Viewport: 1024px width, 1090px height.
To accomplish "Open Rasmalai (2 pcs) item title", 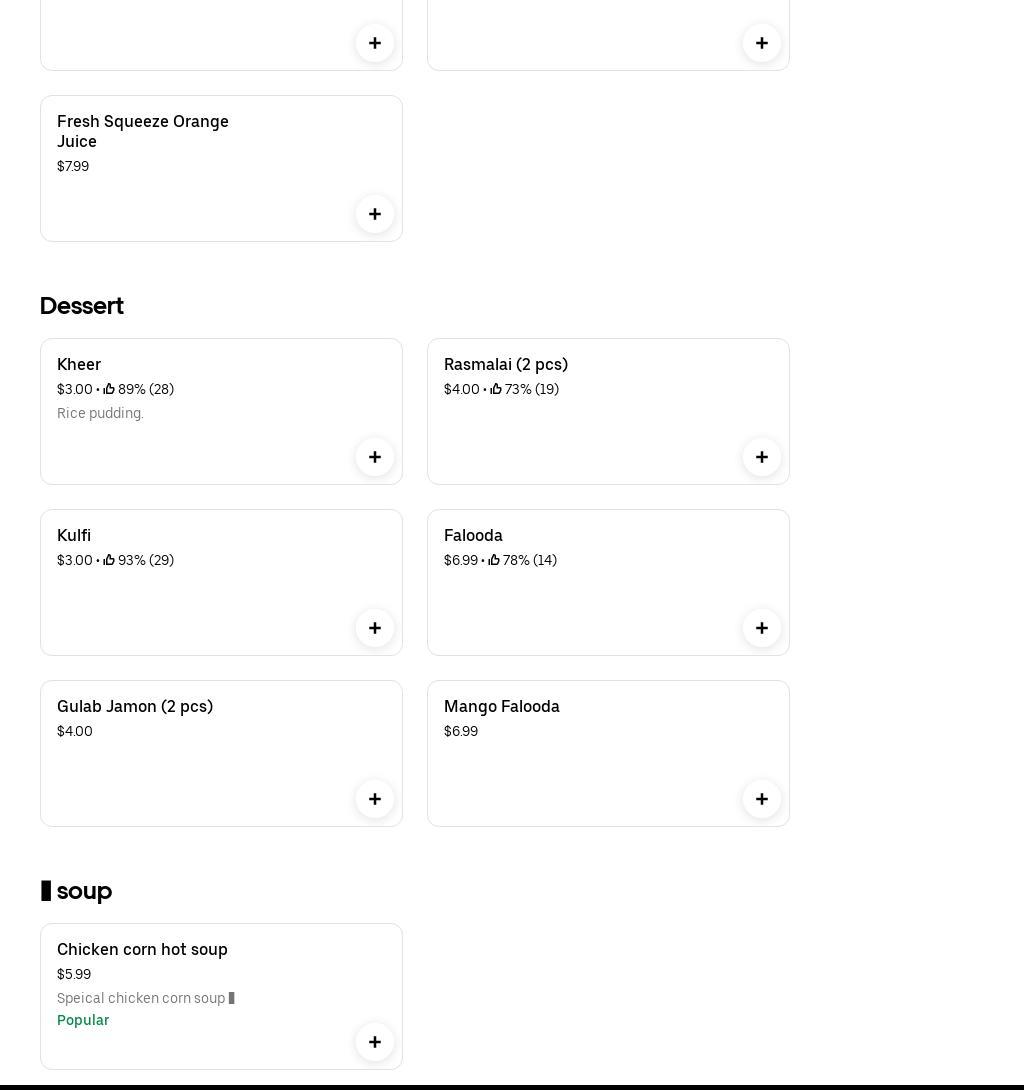I will [x=506, y=365].
